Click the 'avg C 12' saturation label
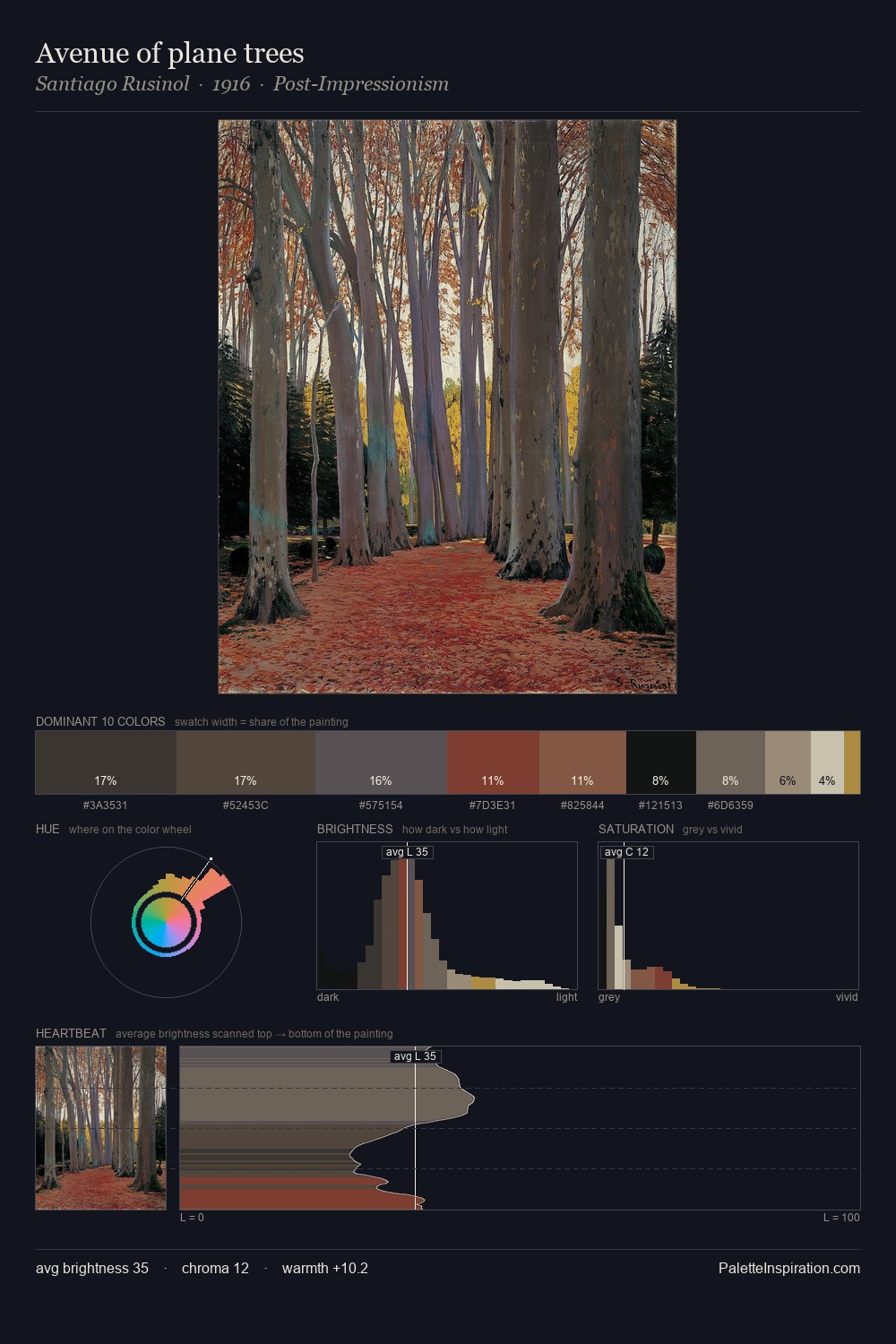This screenshot has height=1344, width=896. click(626, 852)
